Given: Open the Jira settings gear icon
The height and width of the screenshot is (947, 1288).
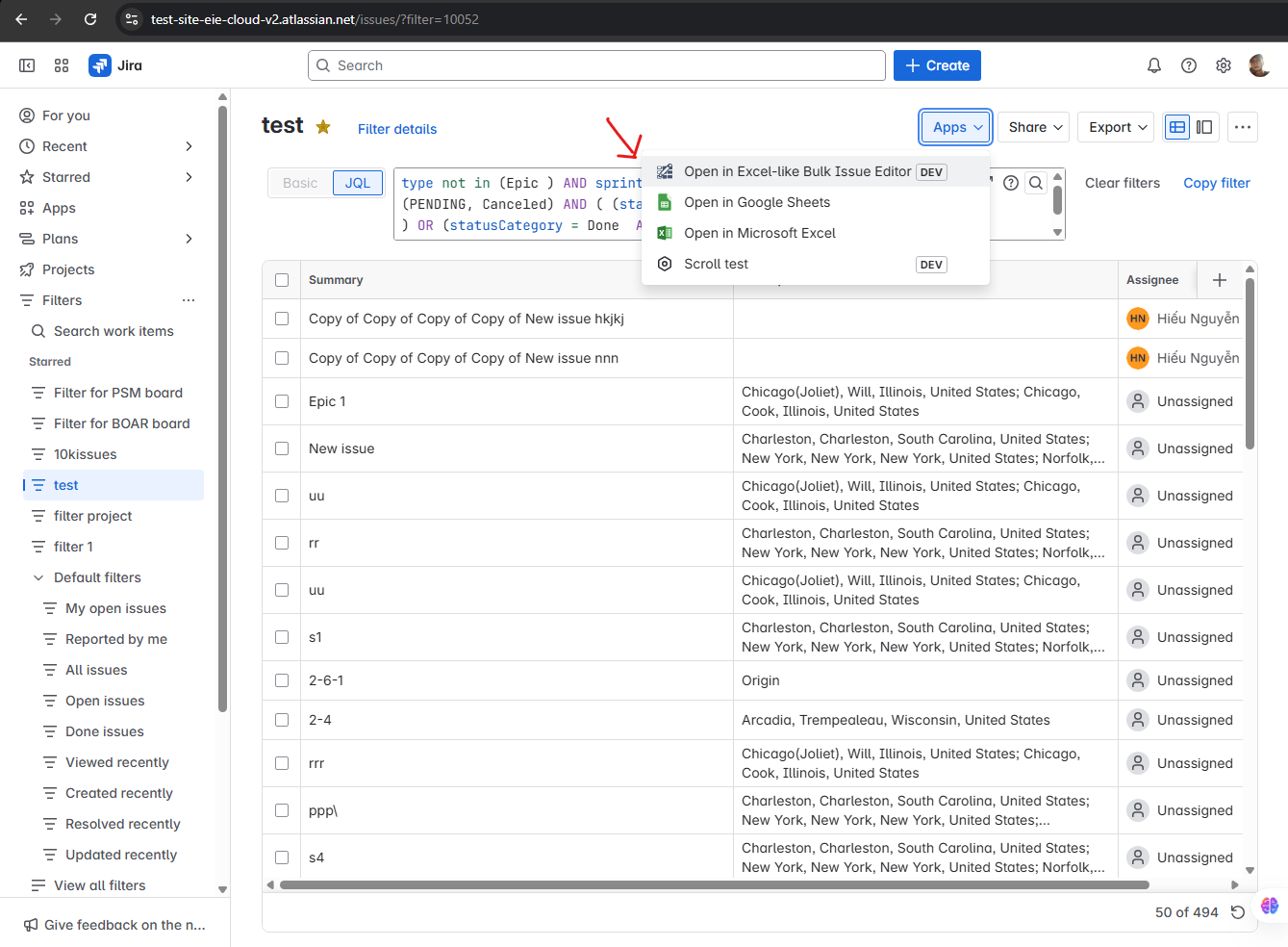Looking at the screenshot, I should coord(1224,64).
